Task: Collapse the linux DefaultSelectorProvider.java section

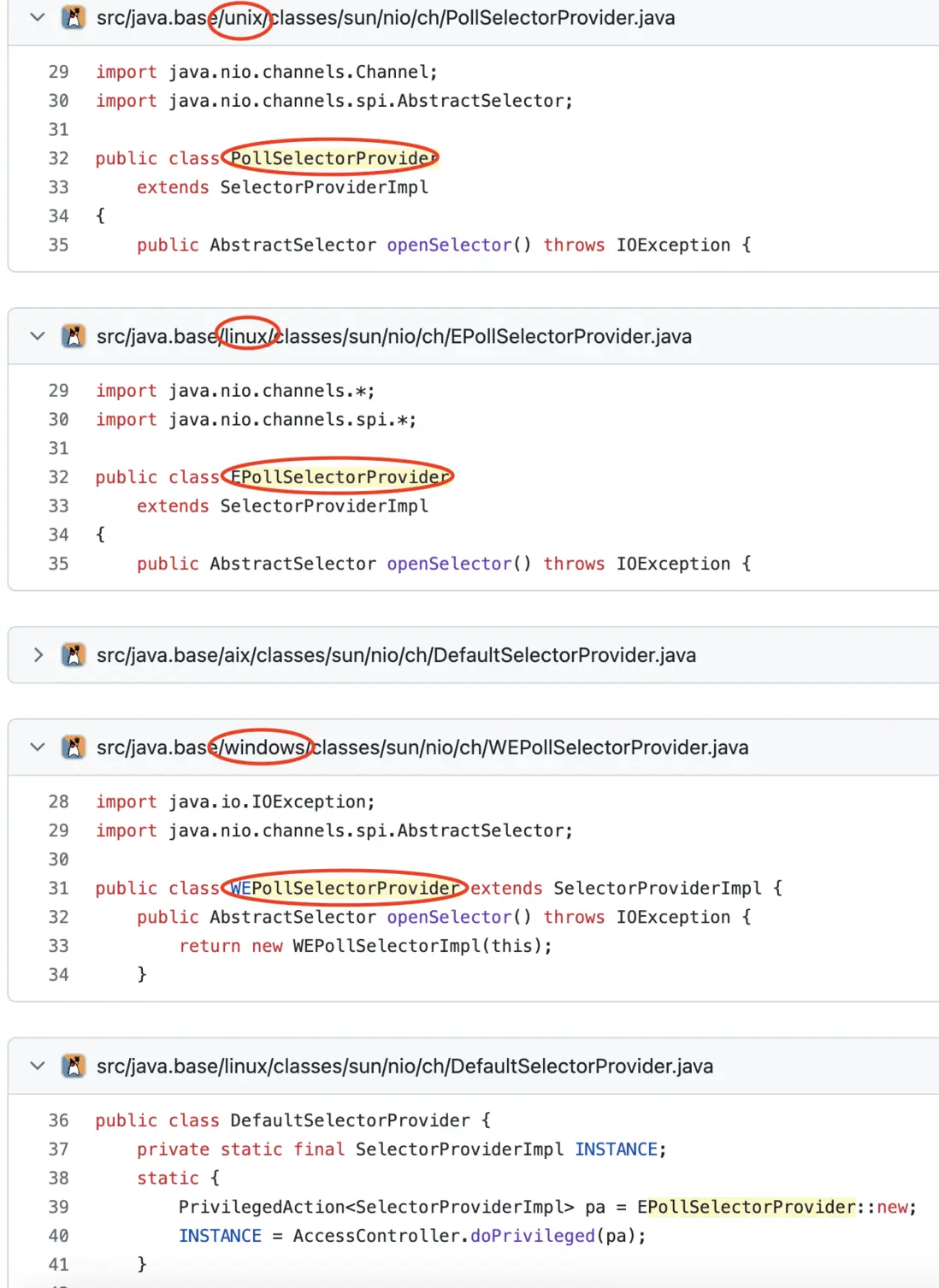Action: pos(38,1066)
